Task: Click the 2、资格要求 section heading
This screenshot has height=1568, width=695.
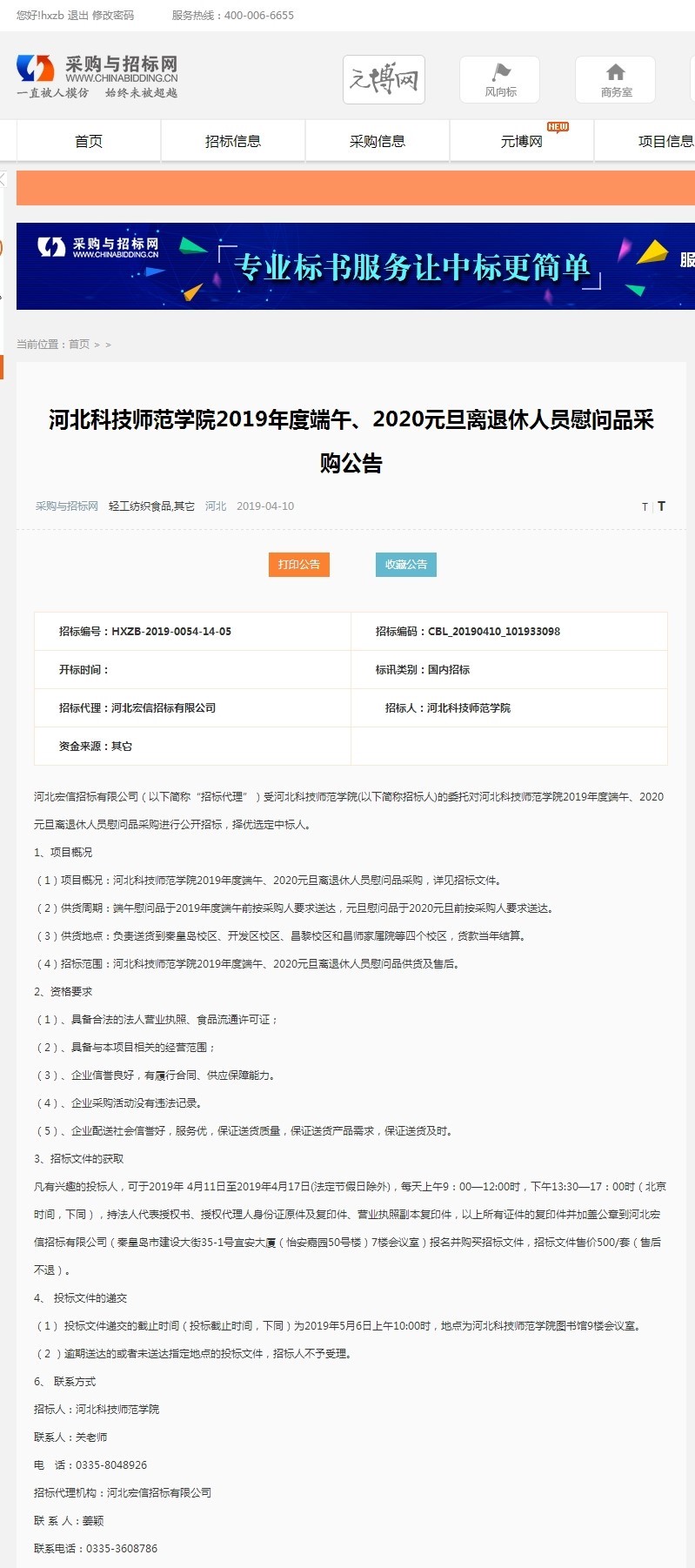Action: tap(63, 992)
